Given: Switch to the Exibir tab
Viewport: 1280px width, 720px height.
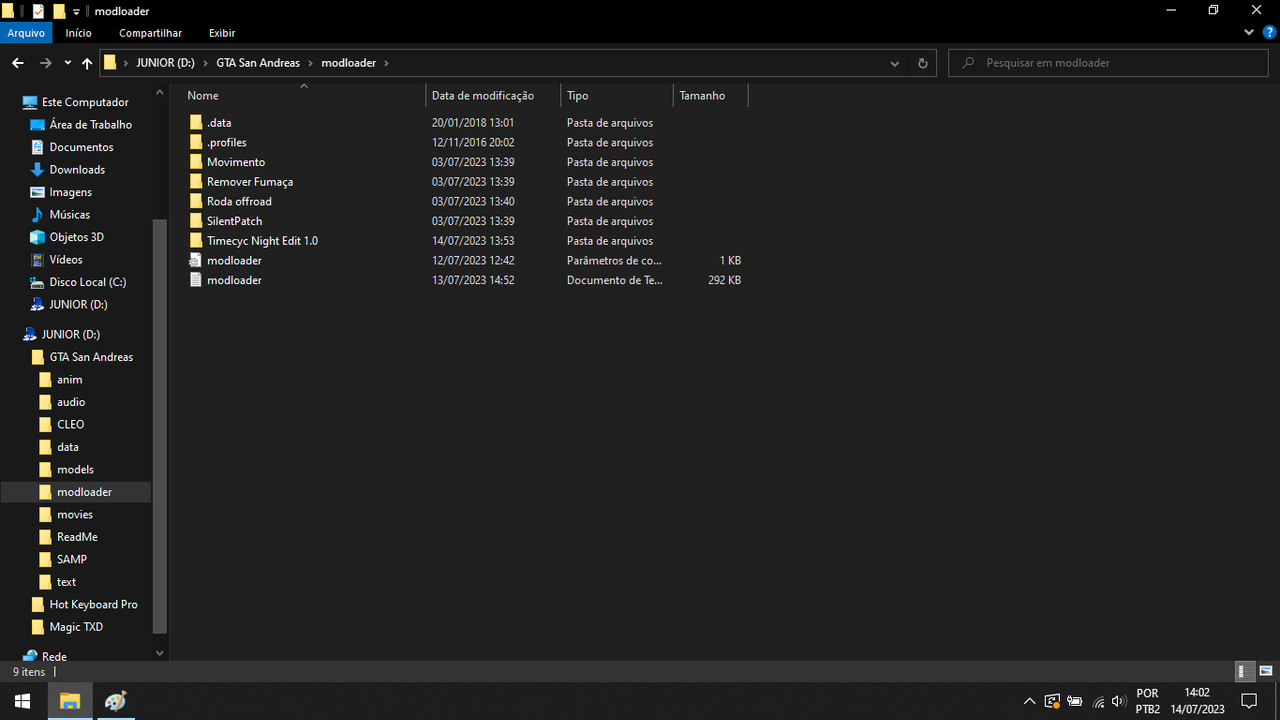Looking at the screenshot, I should [x=222, y=33].
